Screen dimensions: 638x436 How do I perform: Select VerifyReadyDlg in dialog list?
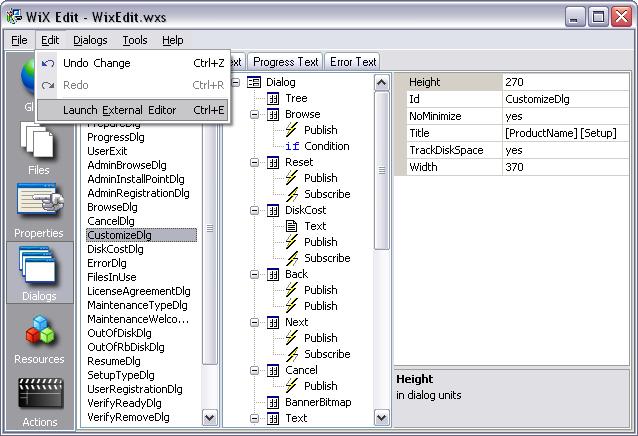click(x=125, y=403)
